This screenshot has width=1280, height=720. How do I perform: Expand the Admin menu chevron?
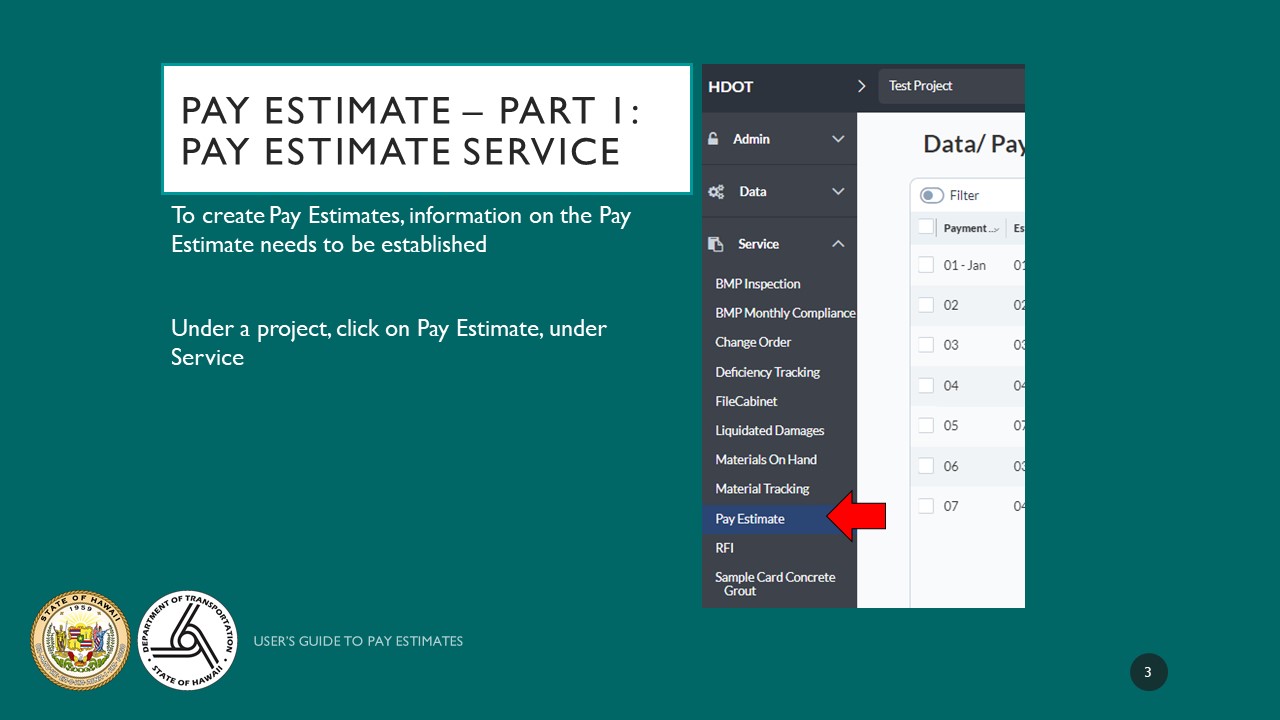pyautogui.click(x=838, y=139)
